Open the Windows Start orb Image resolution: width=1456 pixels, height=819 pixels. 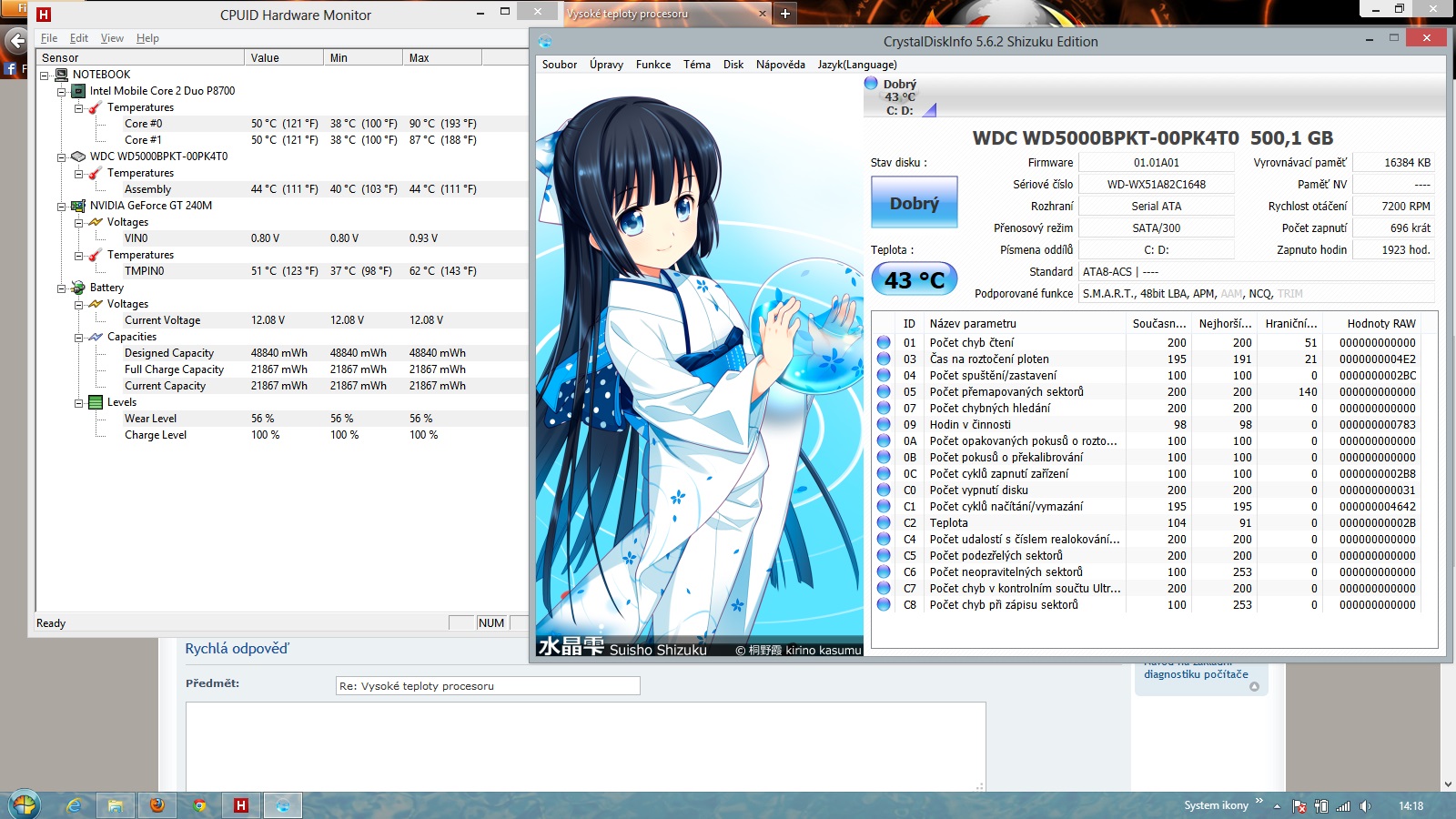pos(24,805)
